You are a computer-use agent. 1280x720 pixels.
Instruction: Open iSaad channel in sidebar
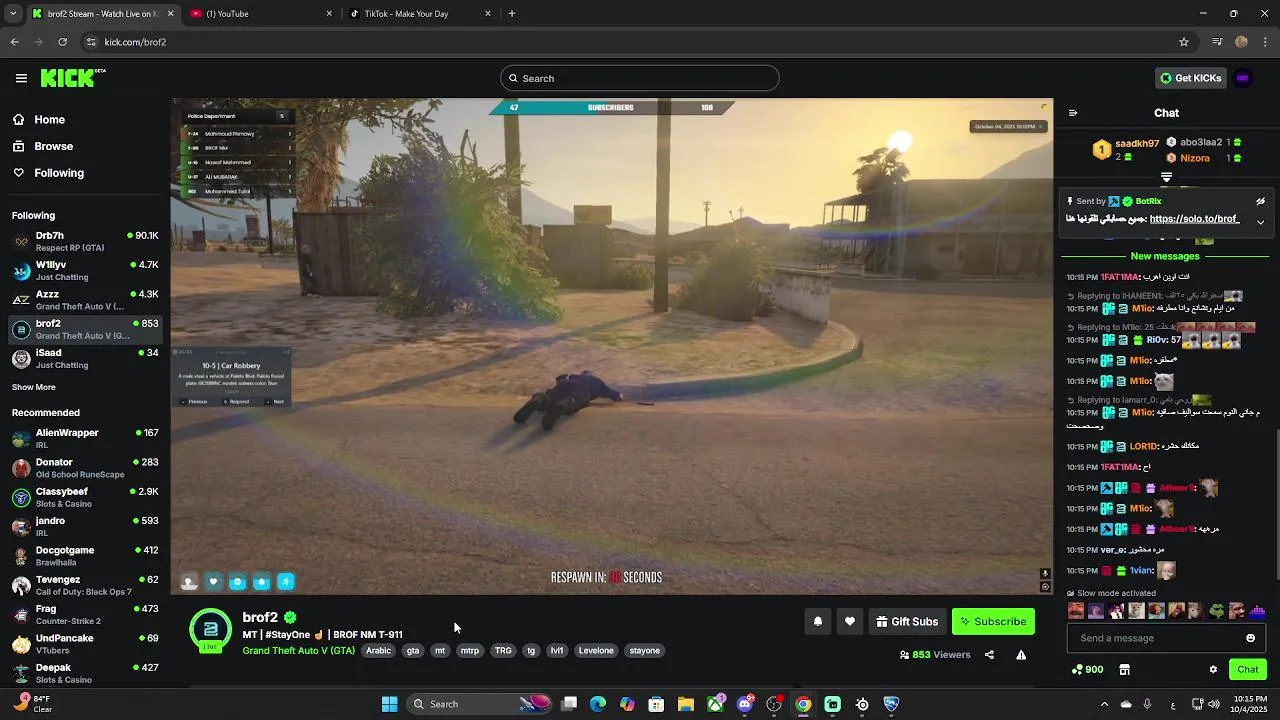pyautogui.click(x=85, y=358)
